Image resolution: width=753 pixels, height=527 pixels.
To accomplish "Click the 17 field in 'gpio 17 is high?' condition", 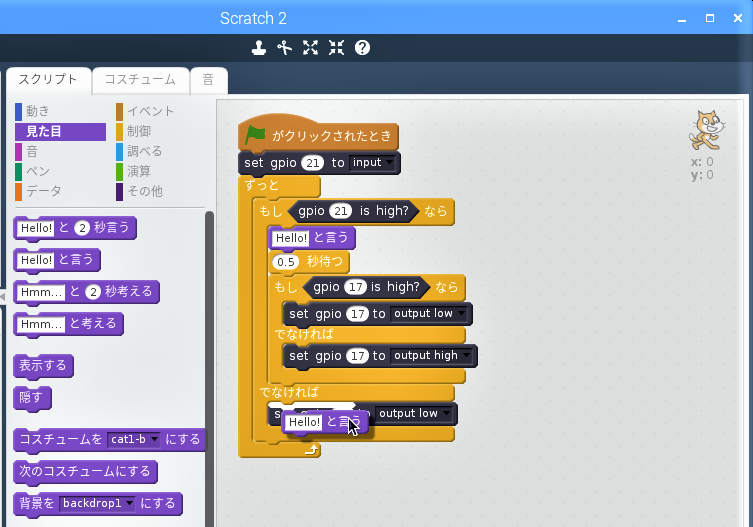I will coord(355,287).
